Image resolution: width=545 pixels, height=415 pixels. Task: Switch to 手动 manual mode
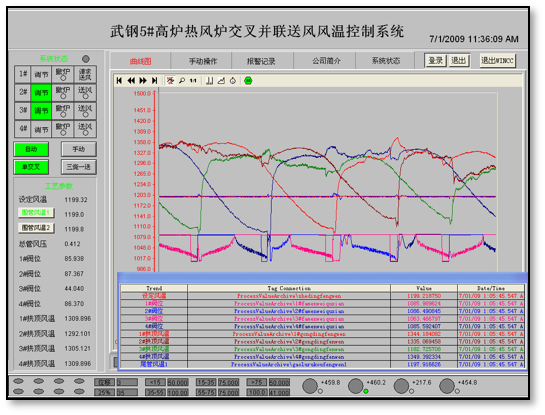tap(79, 149)
